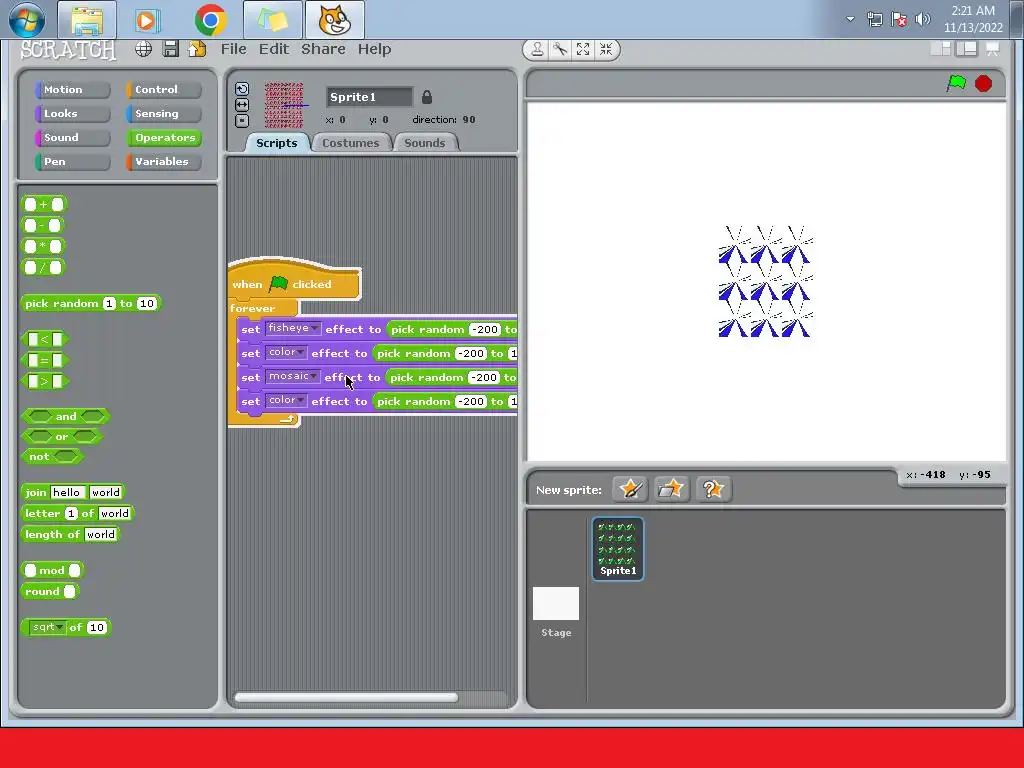Open the Help menu

pyautogui.click(x=374, y=49)
